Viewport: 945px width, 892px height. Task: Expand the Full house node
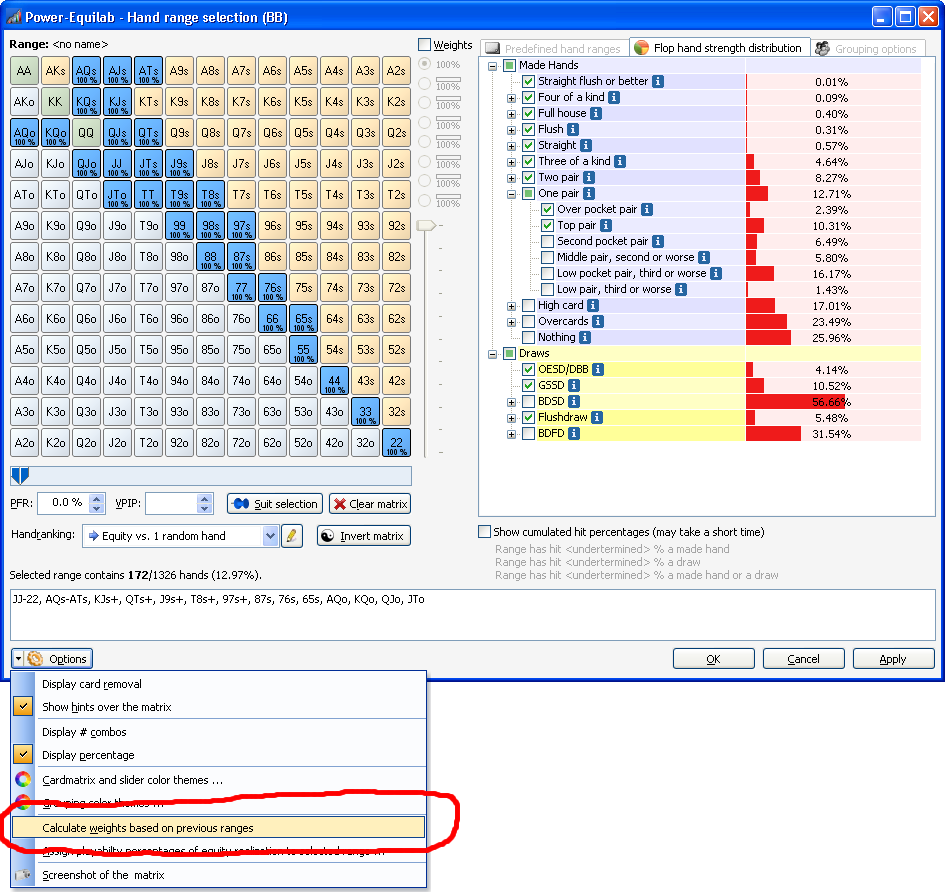click(x=511, y=114)
